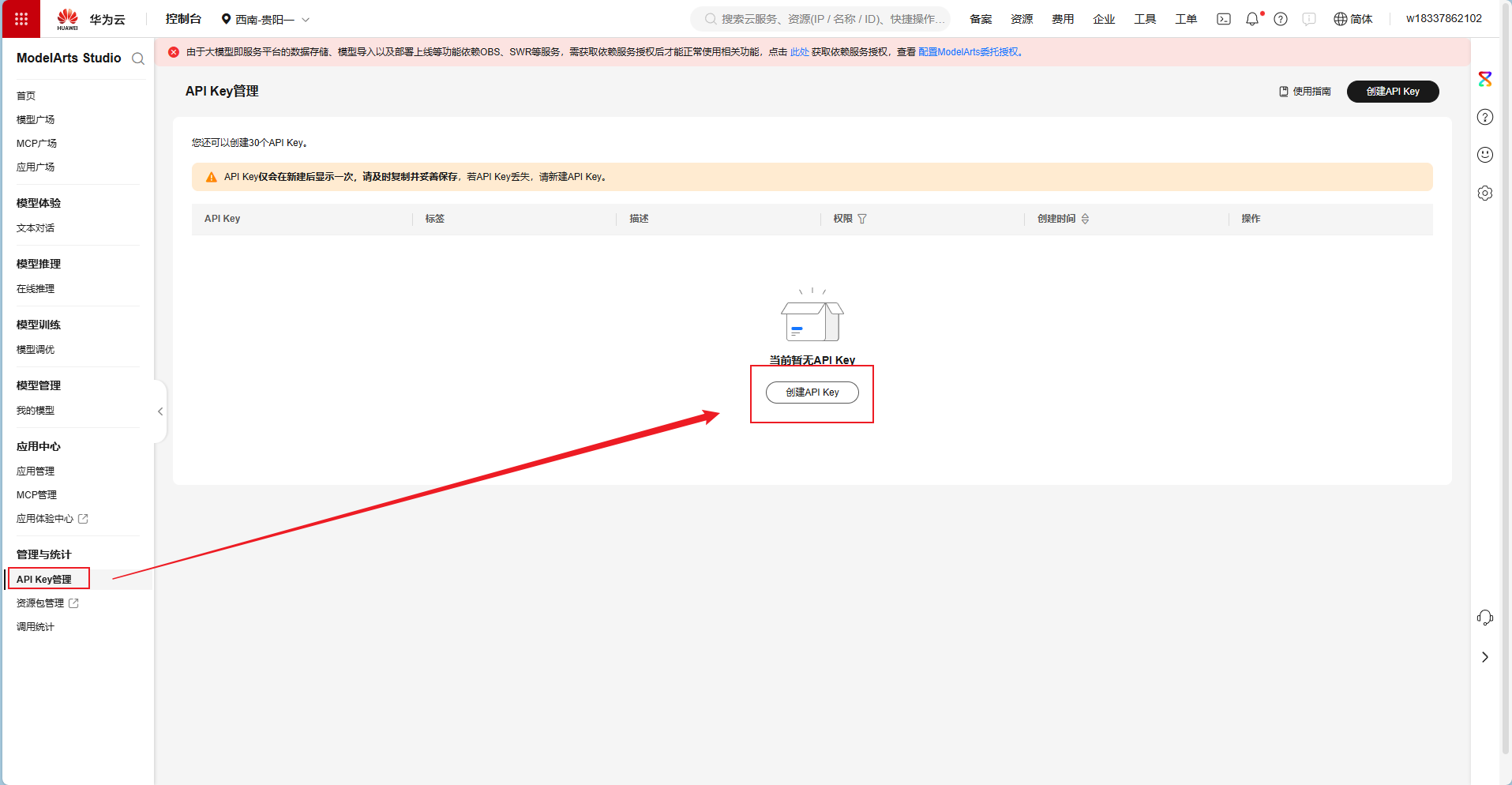Click the orange warning triangle icon

(212, 177)
